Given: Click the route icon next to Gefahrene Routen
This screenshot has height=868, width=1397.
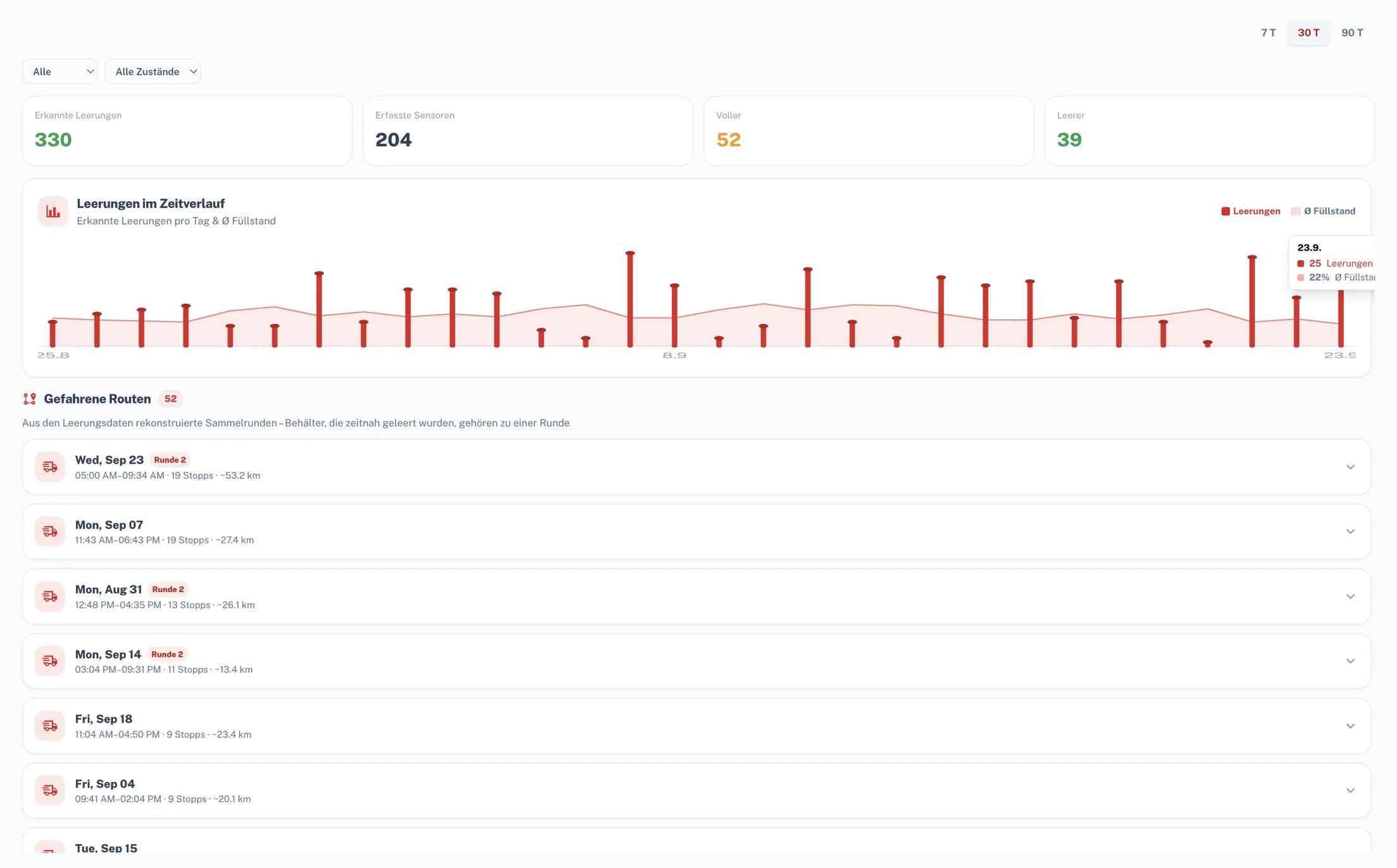Looking at the screenshot, I should (30, 399).
